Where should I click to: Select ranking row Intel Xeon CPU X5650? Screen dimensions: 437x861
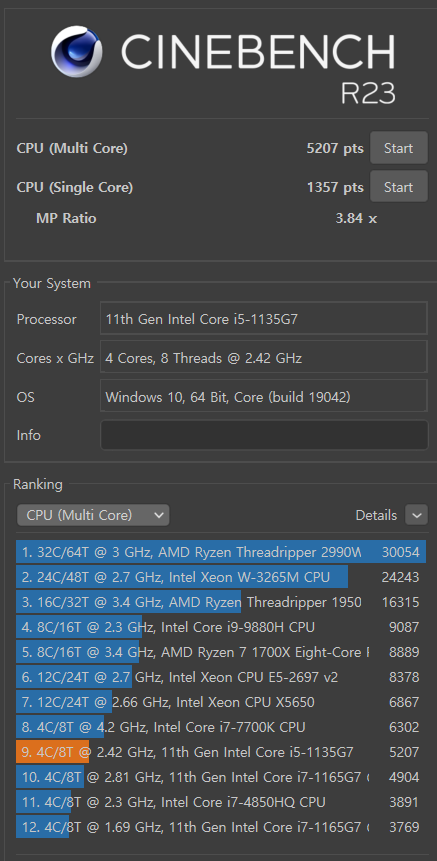221,702
